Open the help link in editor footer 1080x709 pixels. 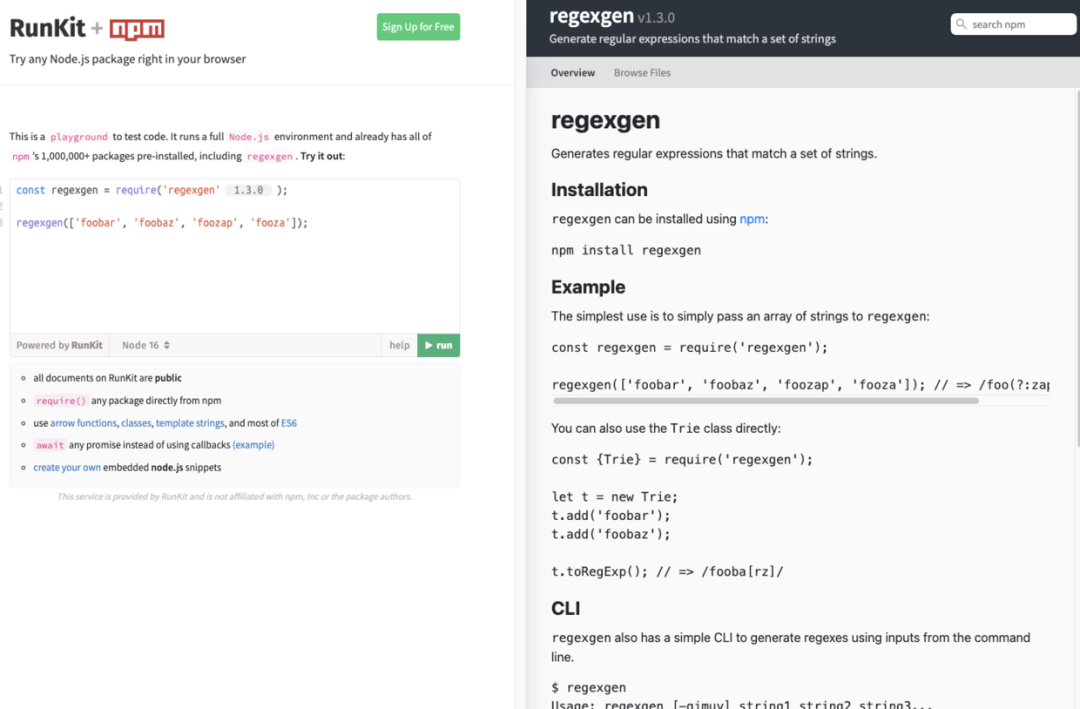399,345
